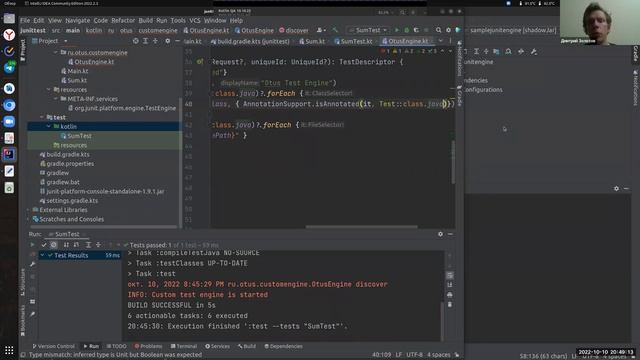Open the Services tool window

click(x=217, y=346)
